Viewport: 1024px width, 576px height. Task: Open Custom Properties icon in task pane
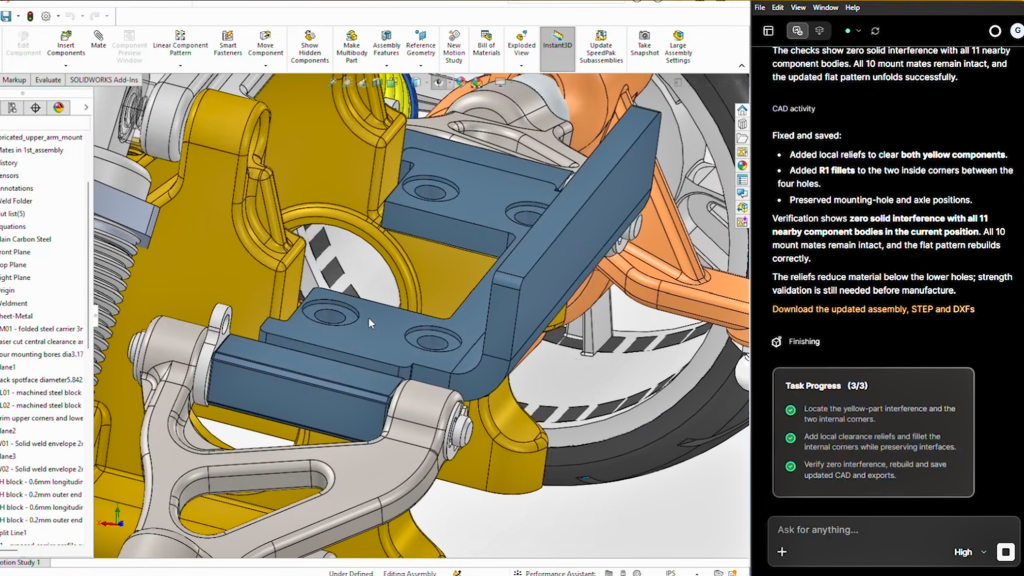click(742, 180)
